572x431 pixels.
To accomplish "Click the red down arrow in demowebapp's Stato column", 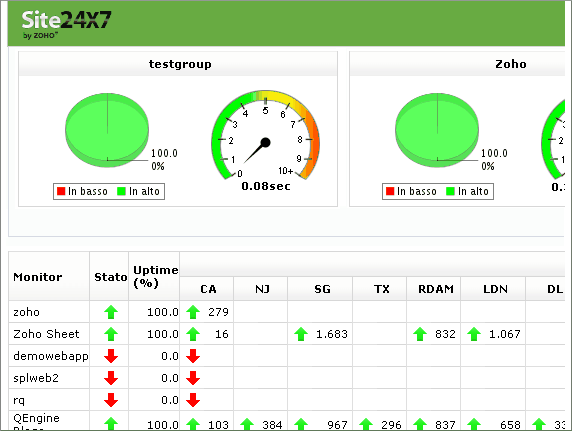I will click(111, 356).
